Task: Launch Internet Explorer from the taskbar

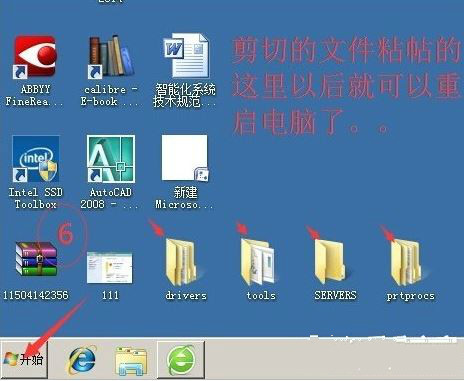Action: (x=82, y=360)
